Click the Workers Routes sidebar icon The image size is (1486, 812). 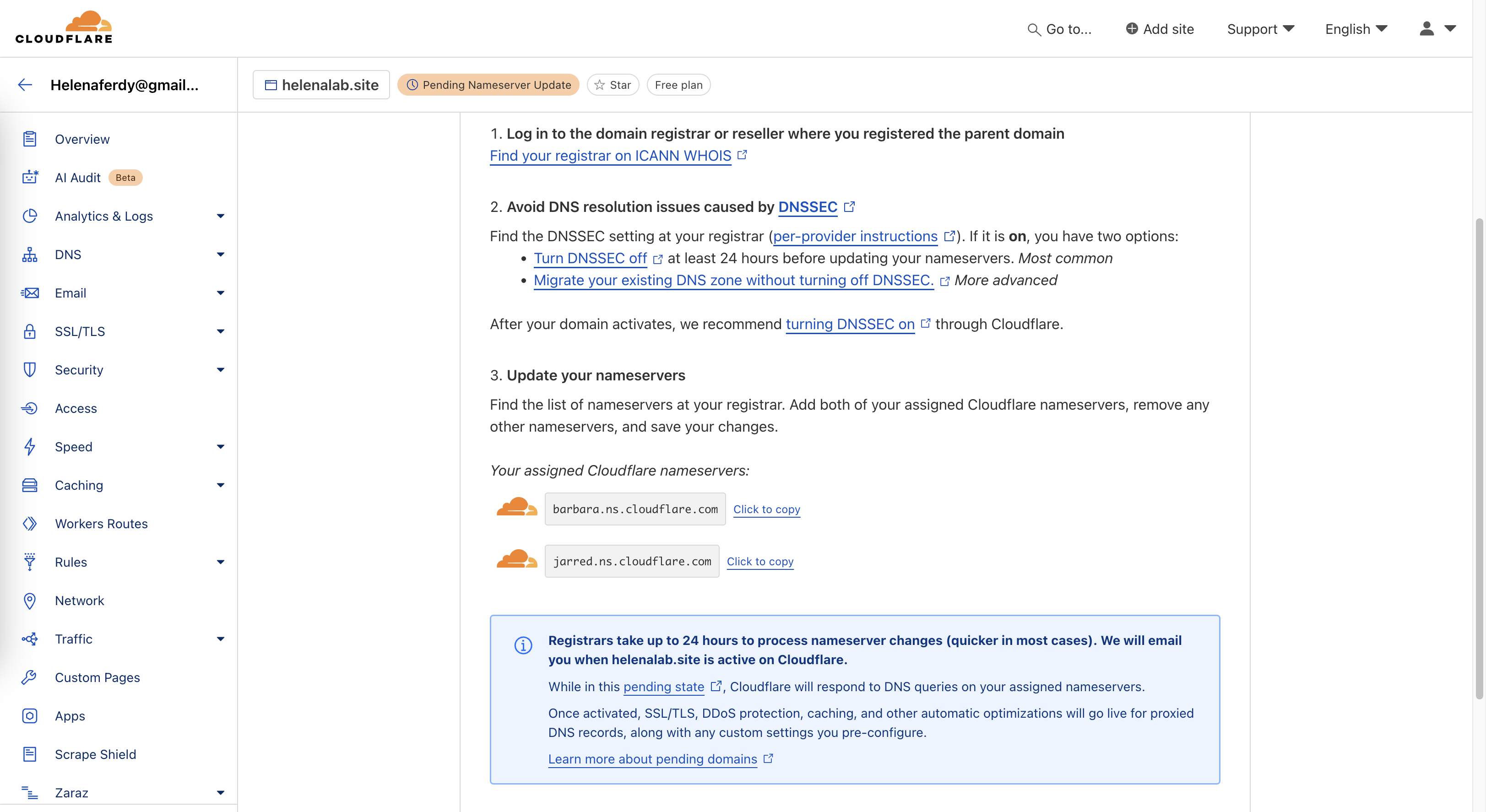click(x=29, y=524)
